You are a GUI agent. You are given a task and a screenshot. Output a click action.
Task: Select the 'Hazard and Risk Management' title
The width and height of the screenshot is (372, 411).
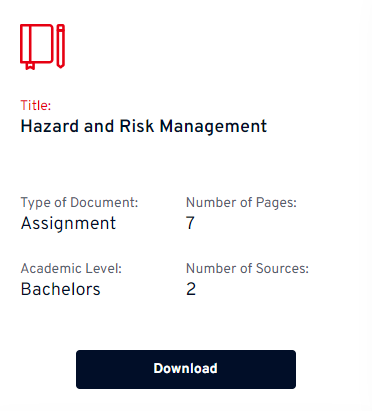[x=144, y=126]
